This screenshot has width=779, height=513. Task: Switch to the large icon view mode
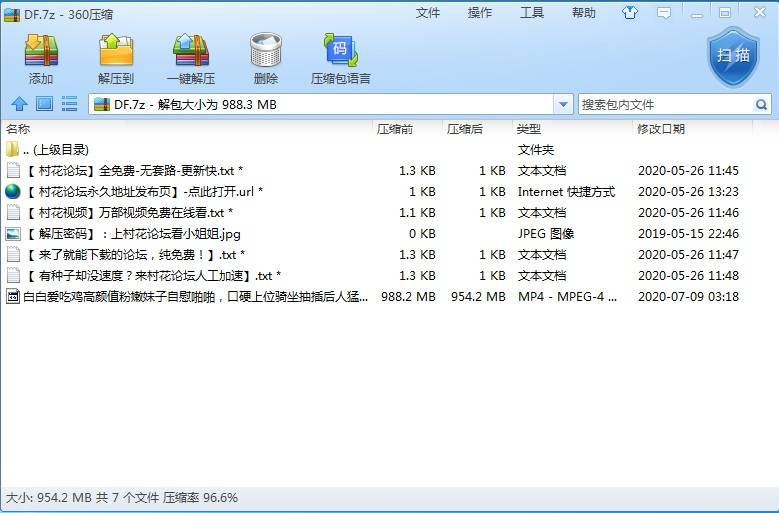click(x=44, y=104)
